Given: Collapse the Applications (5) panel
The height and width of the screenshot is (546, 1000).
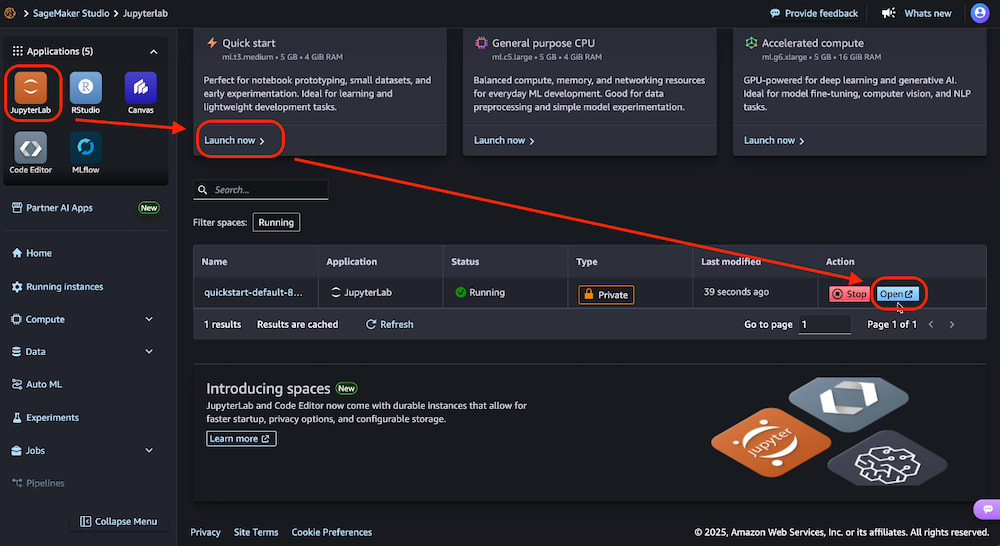Looking at the screenshot, I should 154,52.
